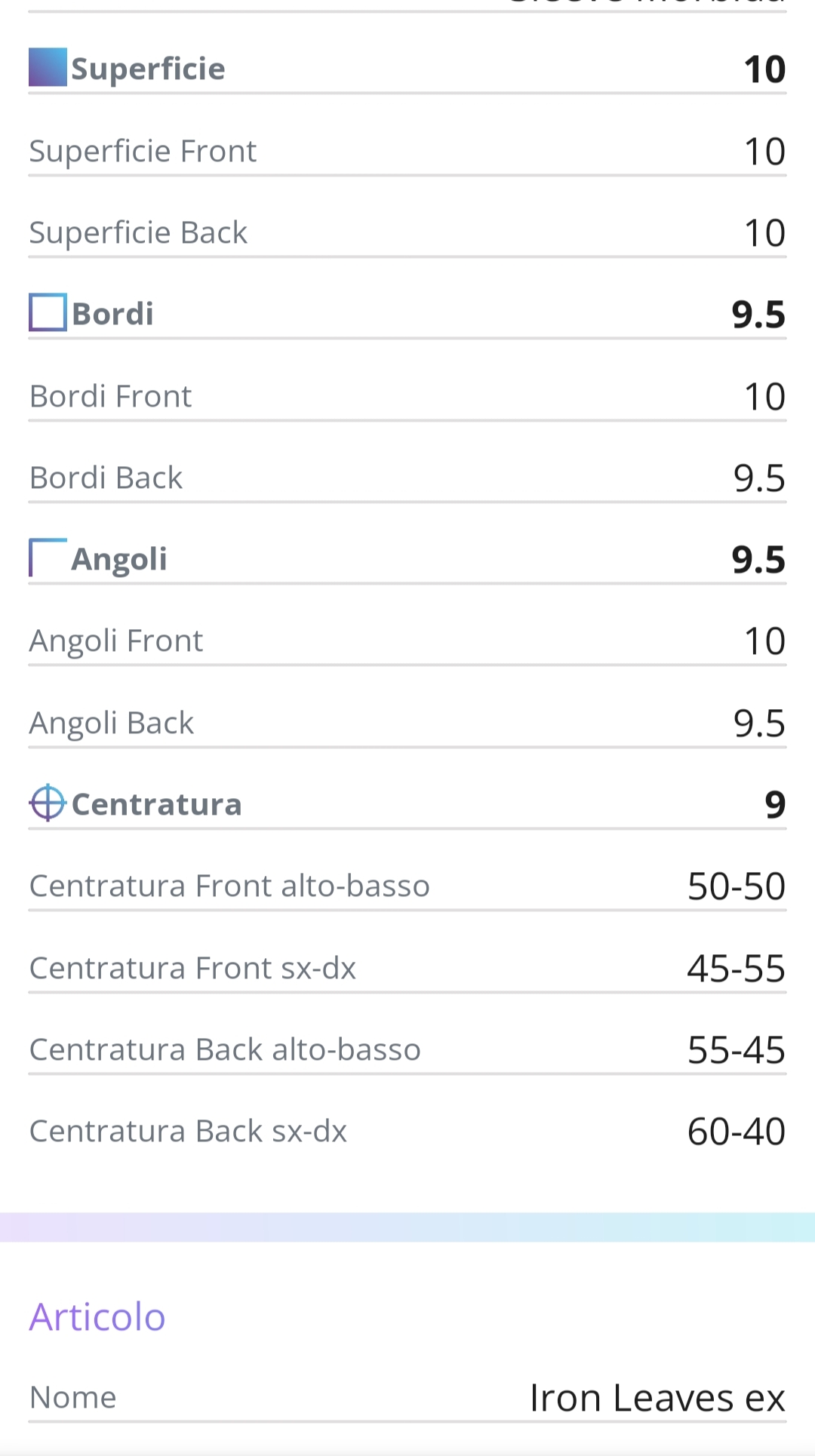Tap the gradient Superficie square icon
This screenshot has height=1456, width=815.
(x=48, y=67)
